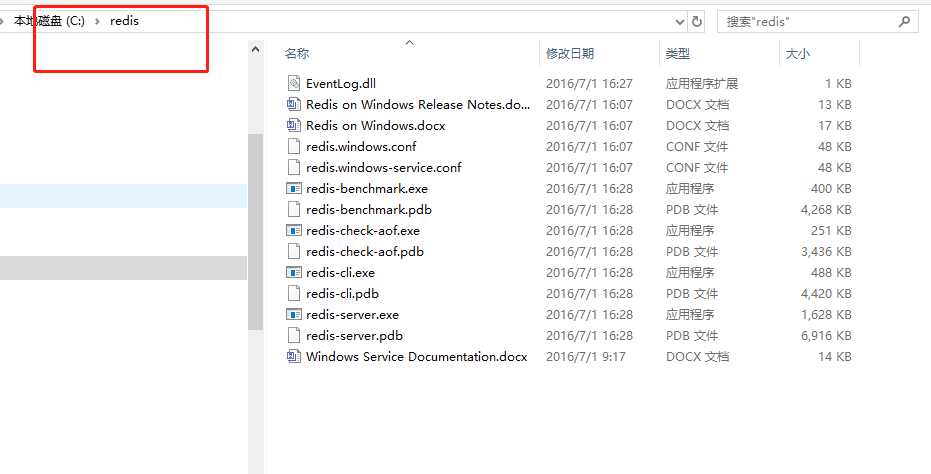Click the file icon of redis-server.pdb

(294, 336)
